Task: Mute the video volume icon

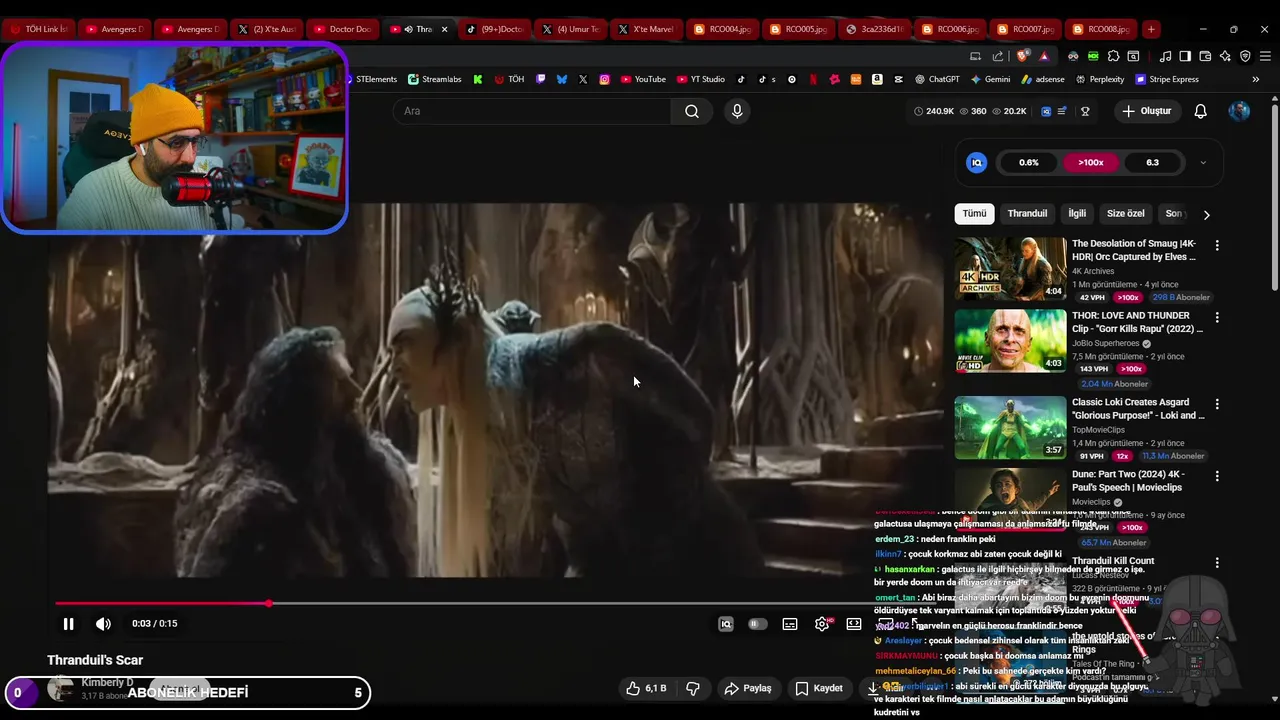Action: (x=103, y=624)
